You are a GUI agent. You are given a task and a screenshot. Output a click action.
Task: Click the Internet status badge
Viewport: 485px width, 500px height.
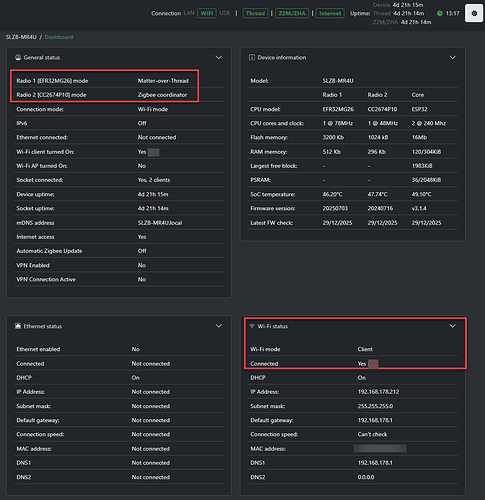pos(330,13)
